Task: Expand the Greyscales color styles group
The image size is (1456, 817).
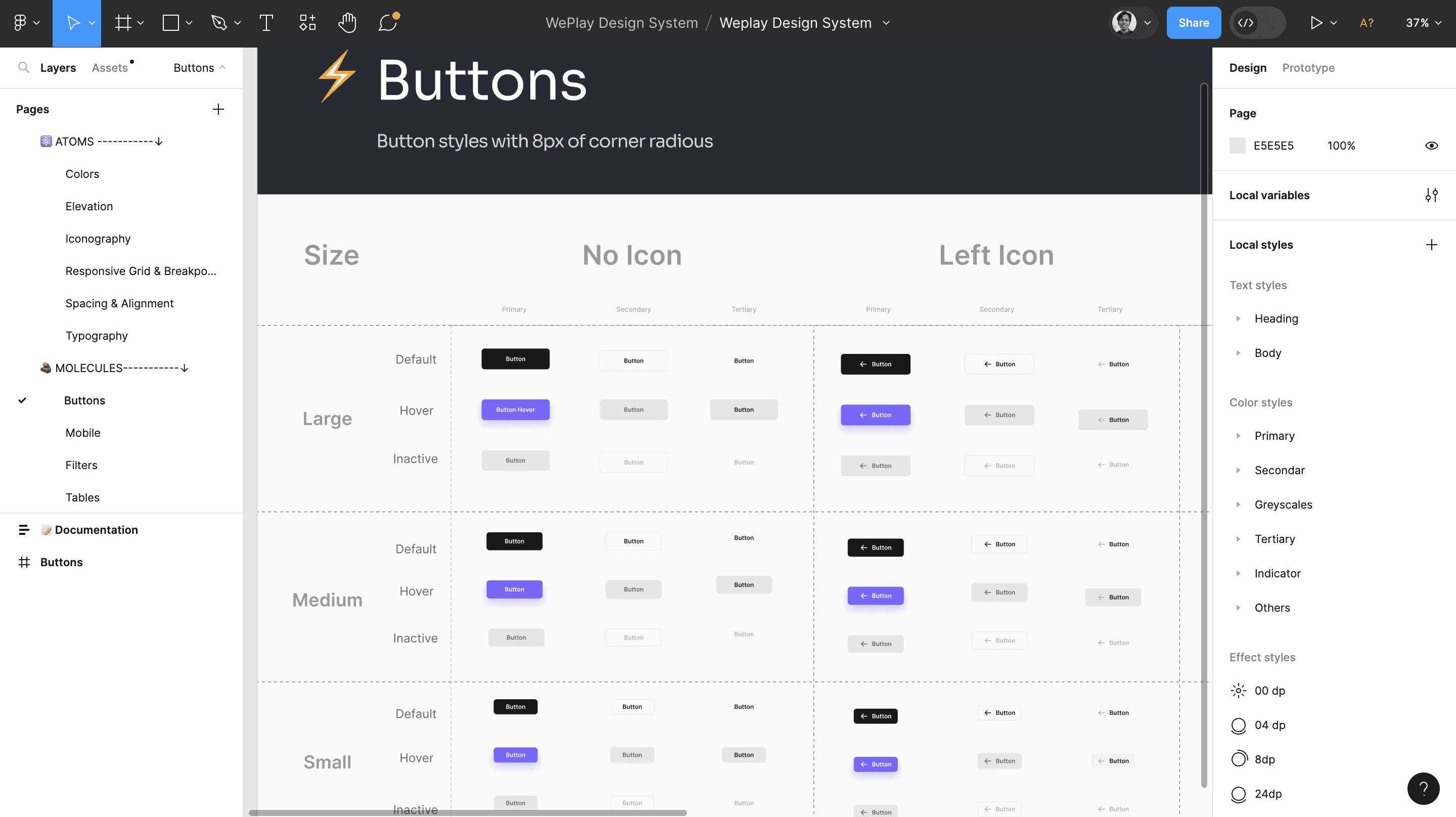Action: 1238,505
